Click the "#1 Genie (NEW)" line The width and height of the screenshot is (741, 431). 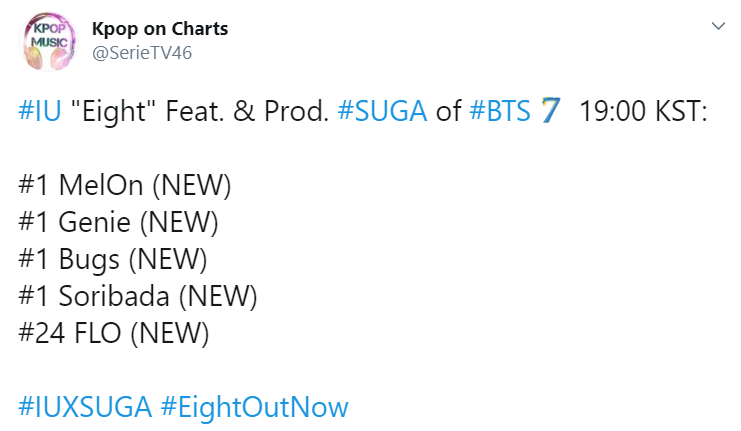click(x=118, y=222)
